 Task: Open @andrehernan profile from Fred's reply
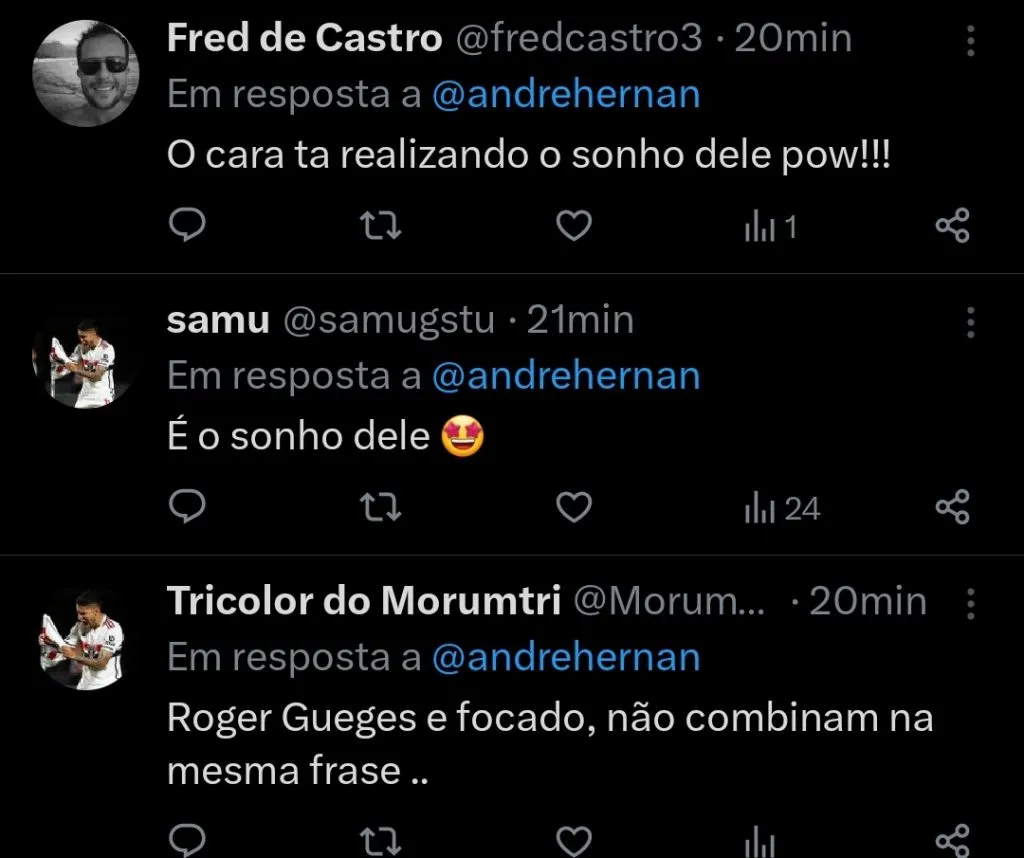(x=567, y=93)
